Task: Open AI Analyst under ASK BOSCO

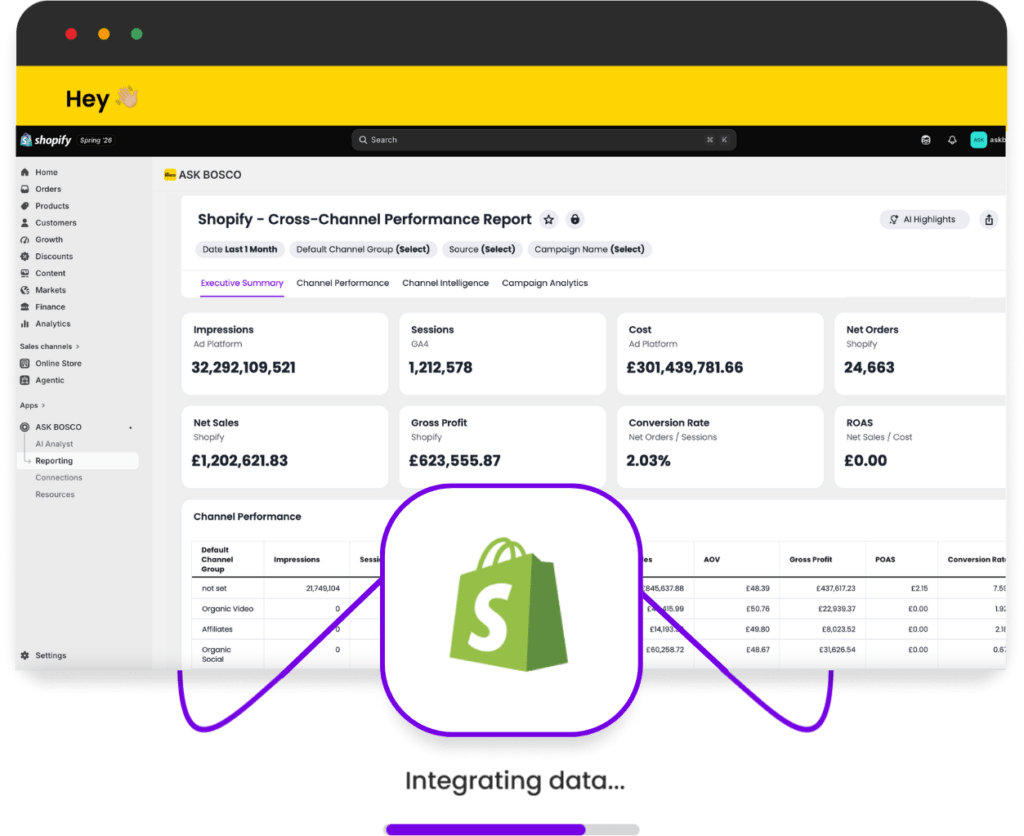Action: (x=54, y=444)
